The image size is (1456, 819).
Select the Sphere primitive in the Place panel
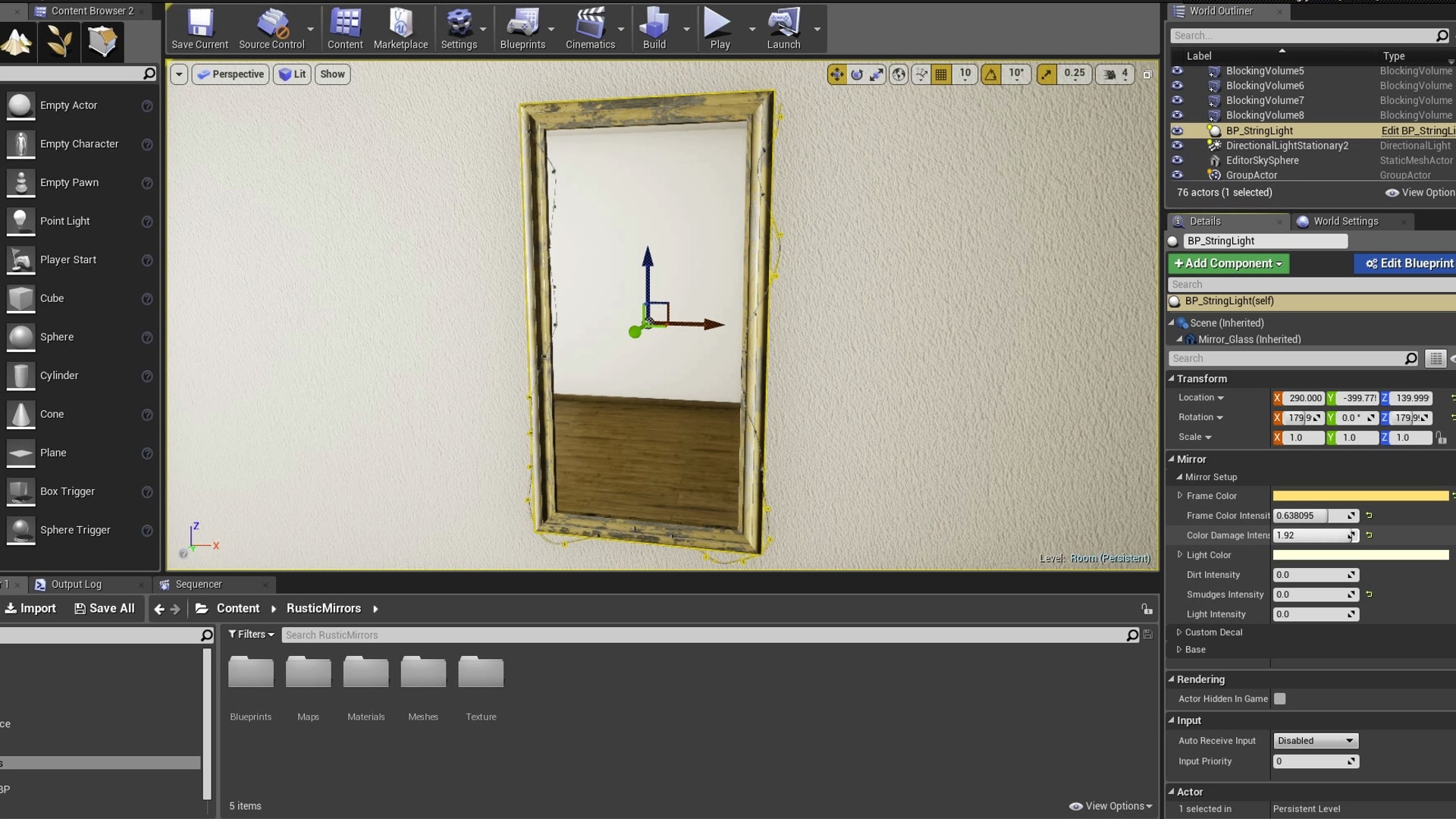(x=20, y=337)
